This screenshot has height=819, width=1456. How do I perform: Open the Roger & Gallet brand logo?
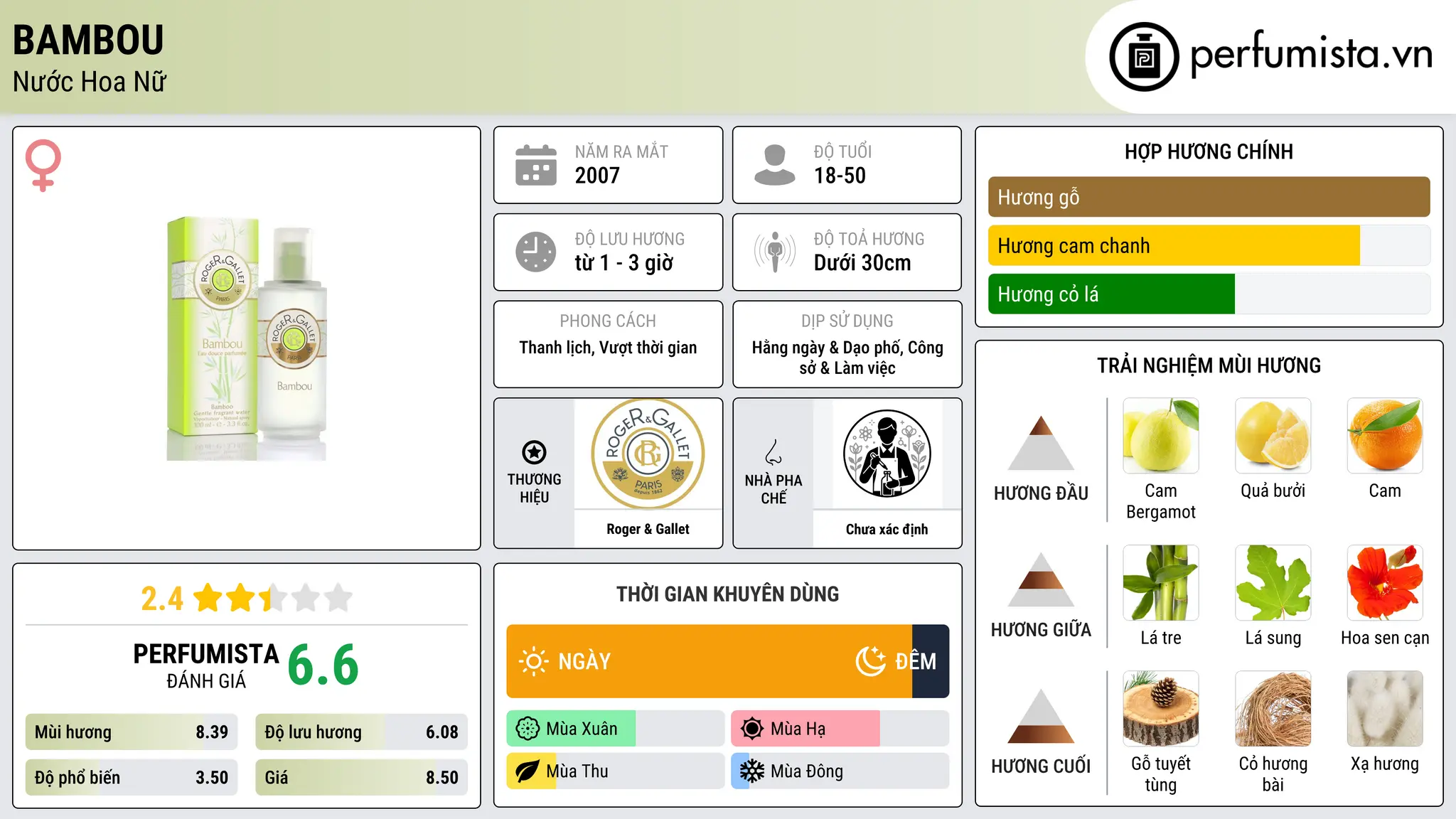coord(648,454)
